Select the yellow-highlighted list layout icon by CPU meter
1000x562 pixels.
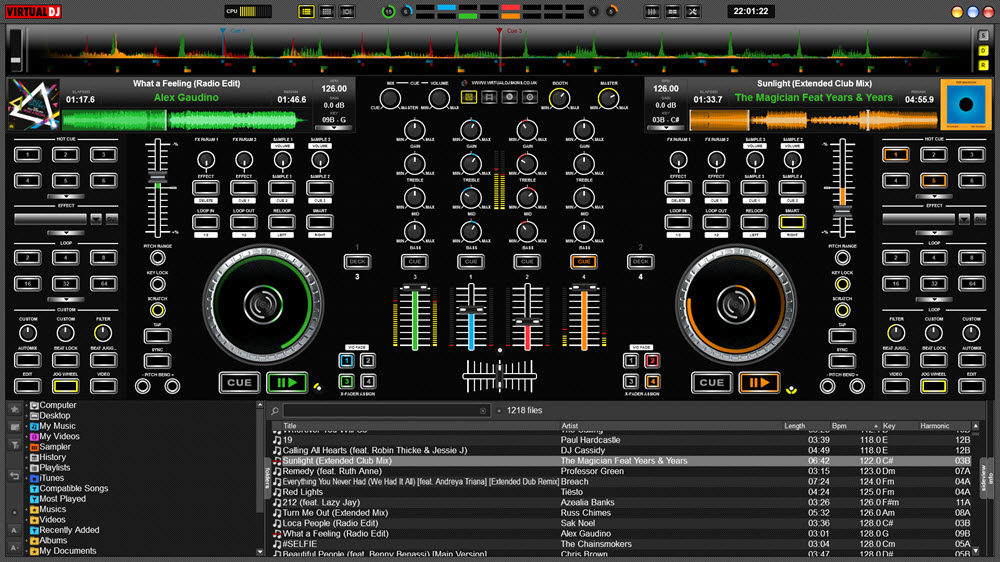pos(306,11)
